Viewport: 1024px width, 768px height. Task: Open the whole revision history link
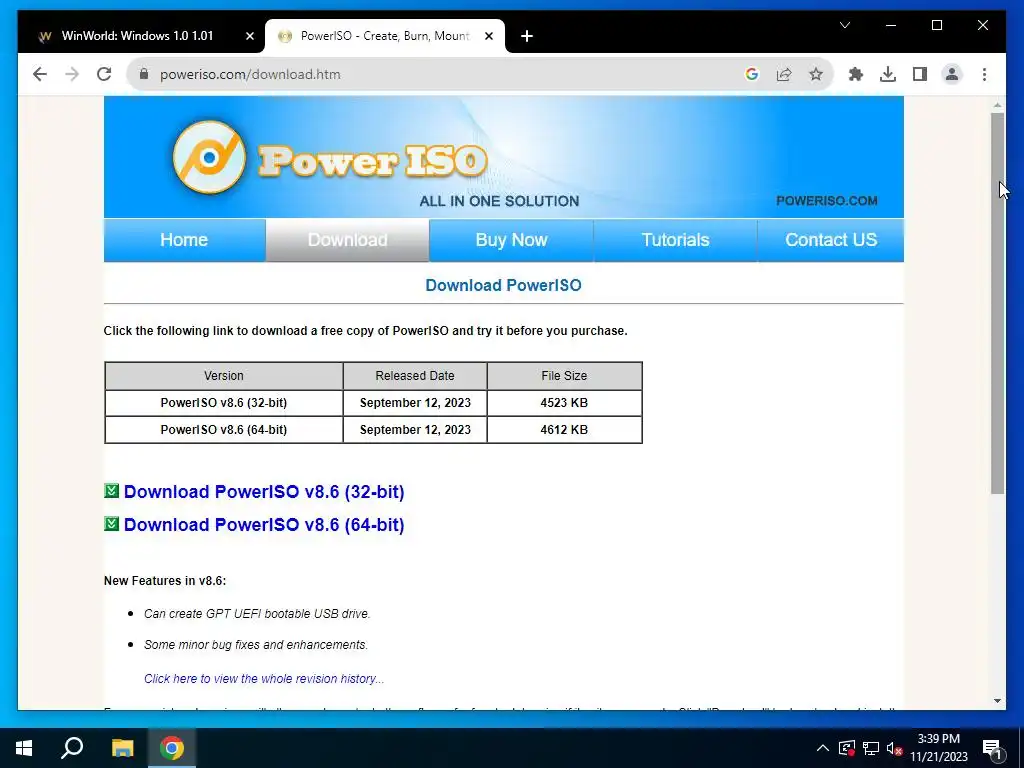point(264,679)
